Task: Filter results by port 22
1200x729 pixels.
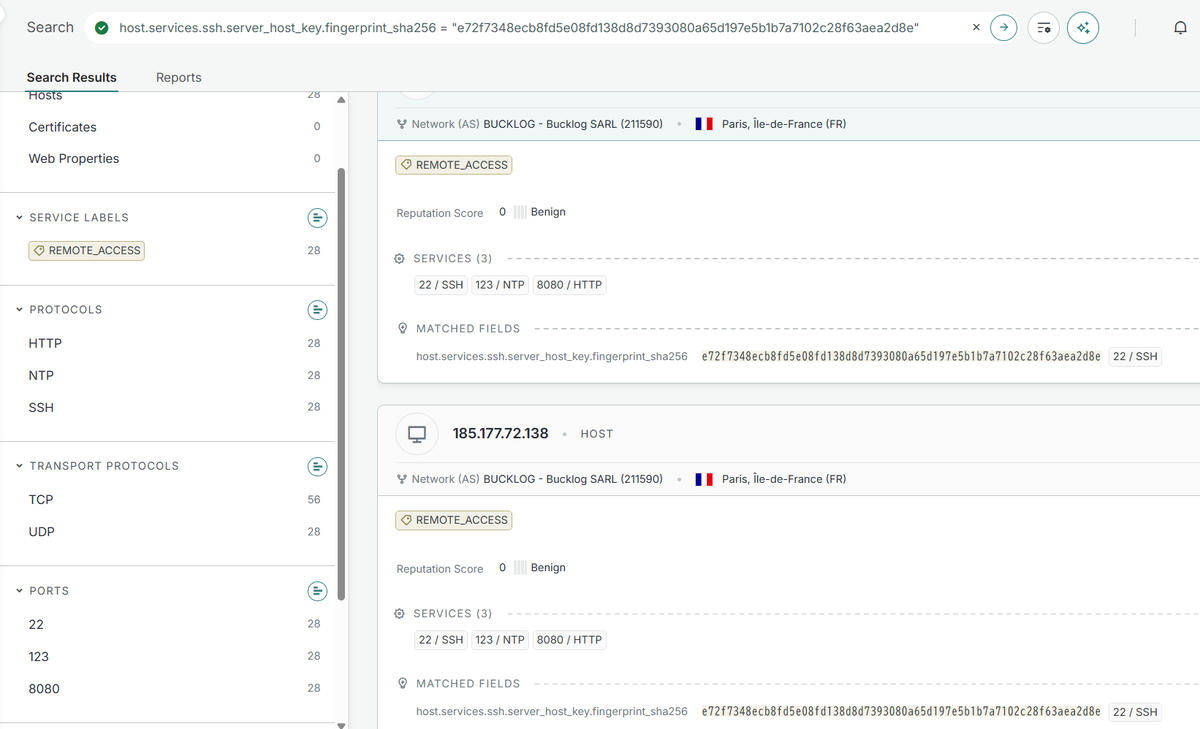Action: tap(36, 624)
